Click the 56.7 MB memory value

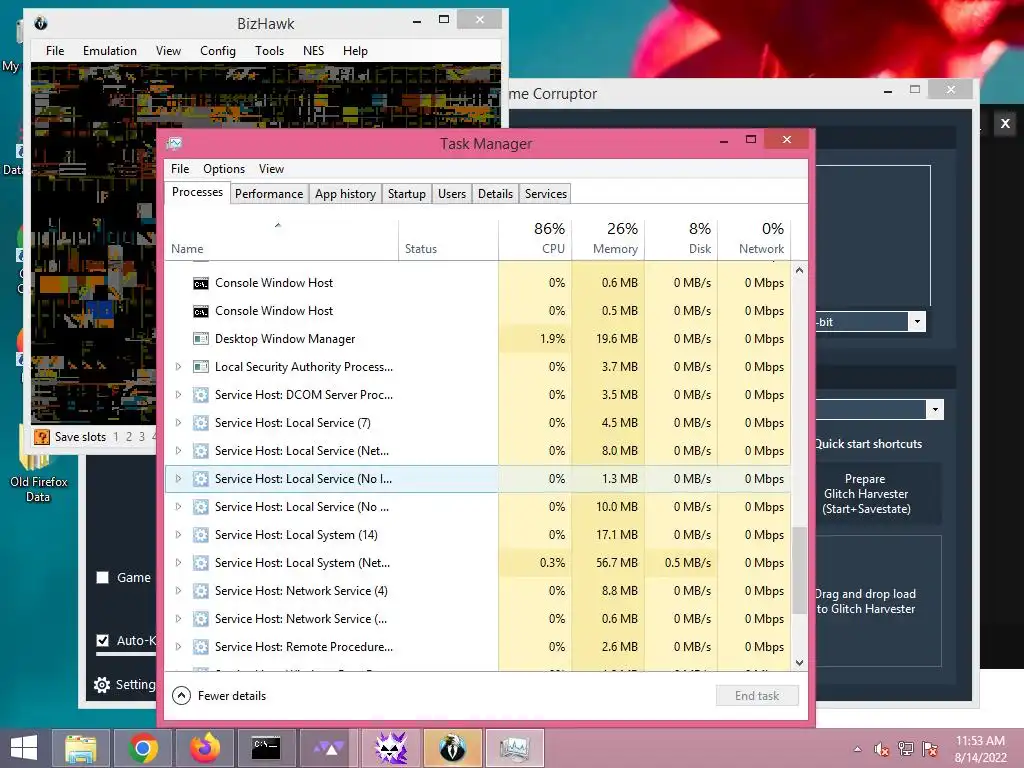tap(616, 563)
